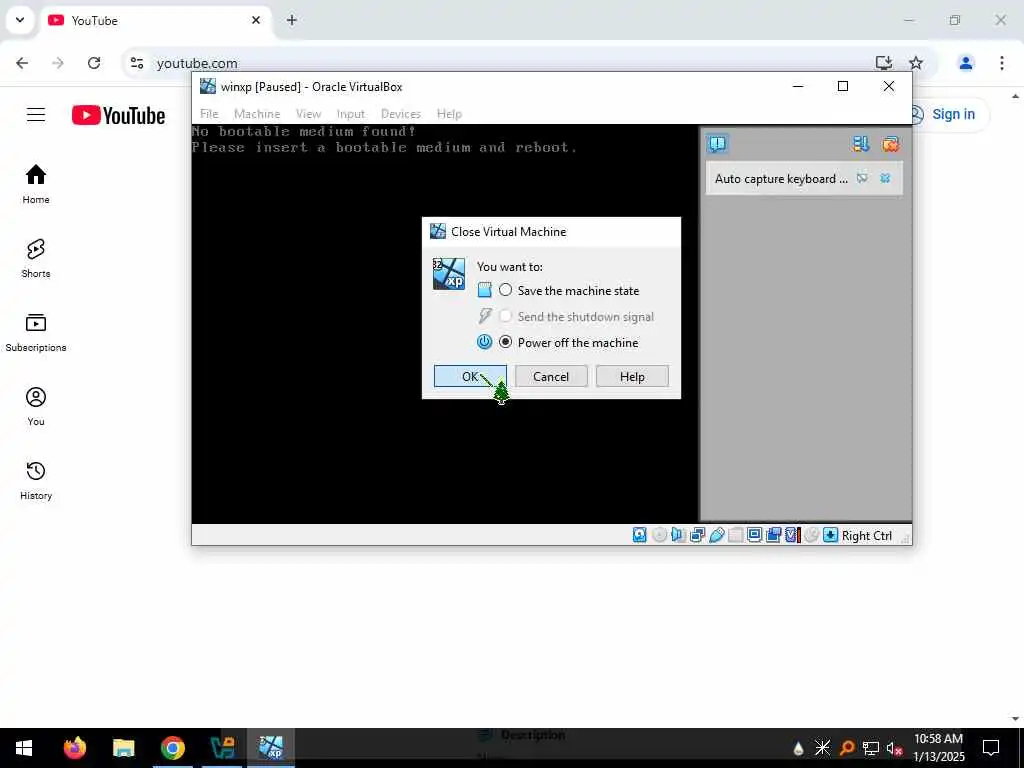Select Power off the machine radio option

[505, 342]
